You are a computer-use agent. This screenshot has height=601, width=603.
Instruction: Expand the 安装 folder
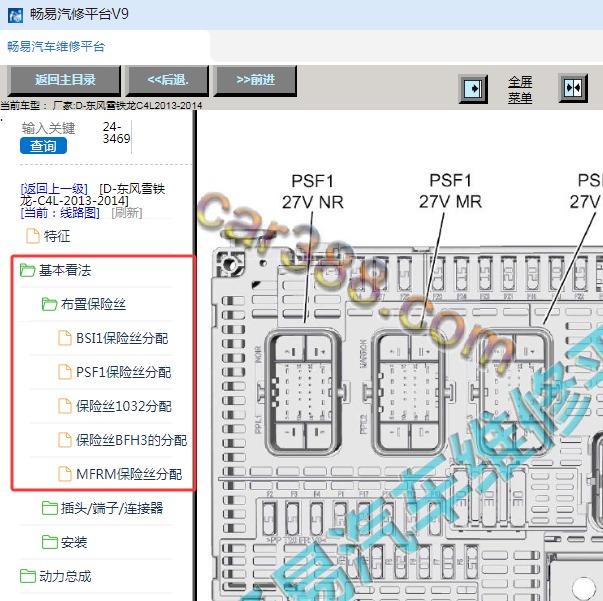pos(74,542)
